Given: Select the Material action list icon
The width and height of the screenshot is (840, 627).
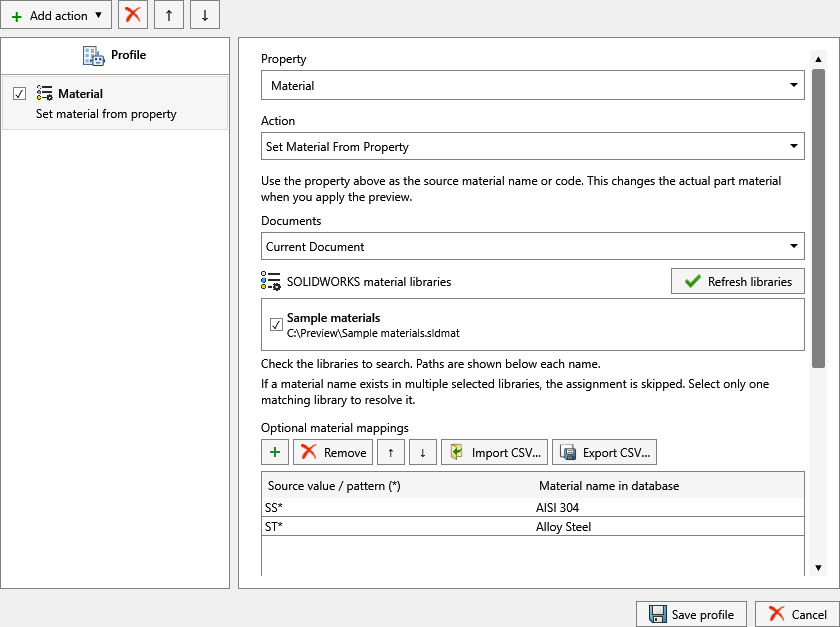Looking at the screenshot, I should 44,93.
